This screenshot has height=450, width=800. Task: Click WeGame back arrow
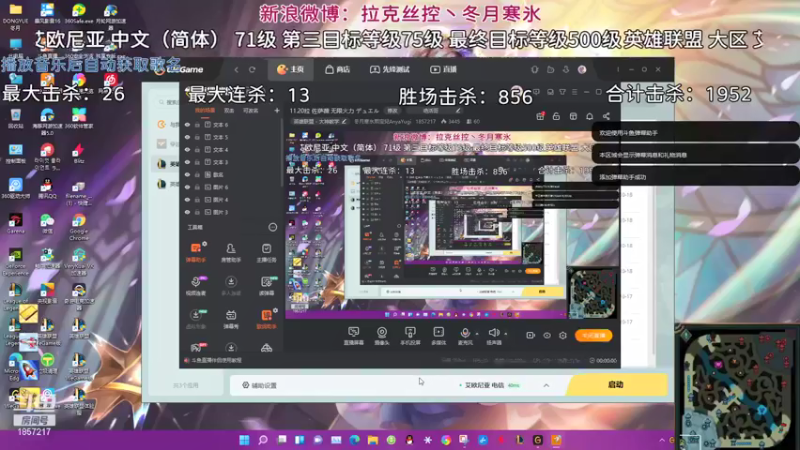pos(236,69)
